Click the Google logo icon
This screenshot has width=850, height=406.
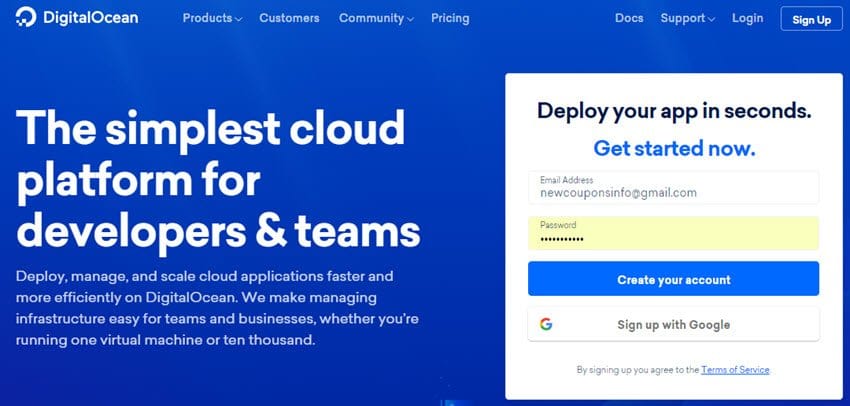546,324
